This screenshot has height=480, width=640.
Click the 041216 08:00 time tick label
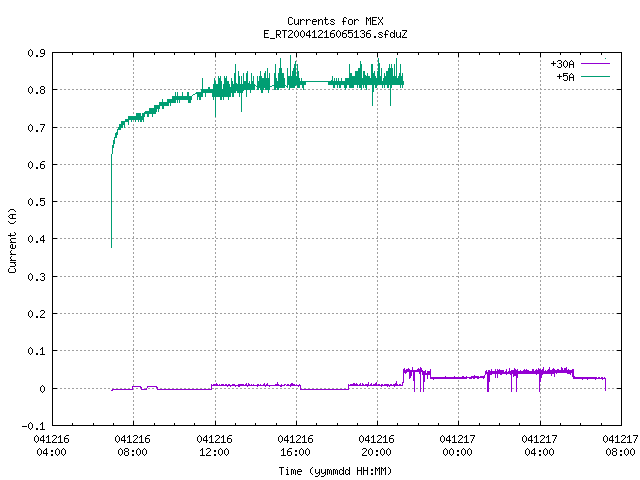point(133,446)
